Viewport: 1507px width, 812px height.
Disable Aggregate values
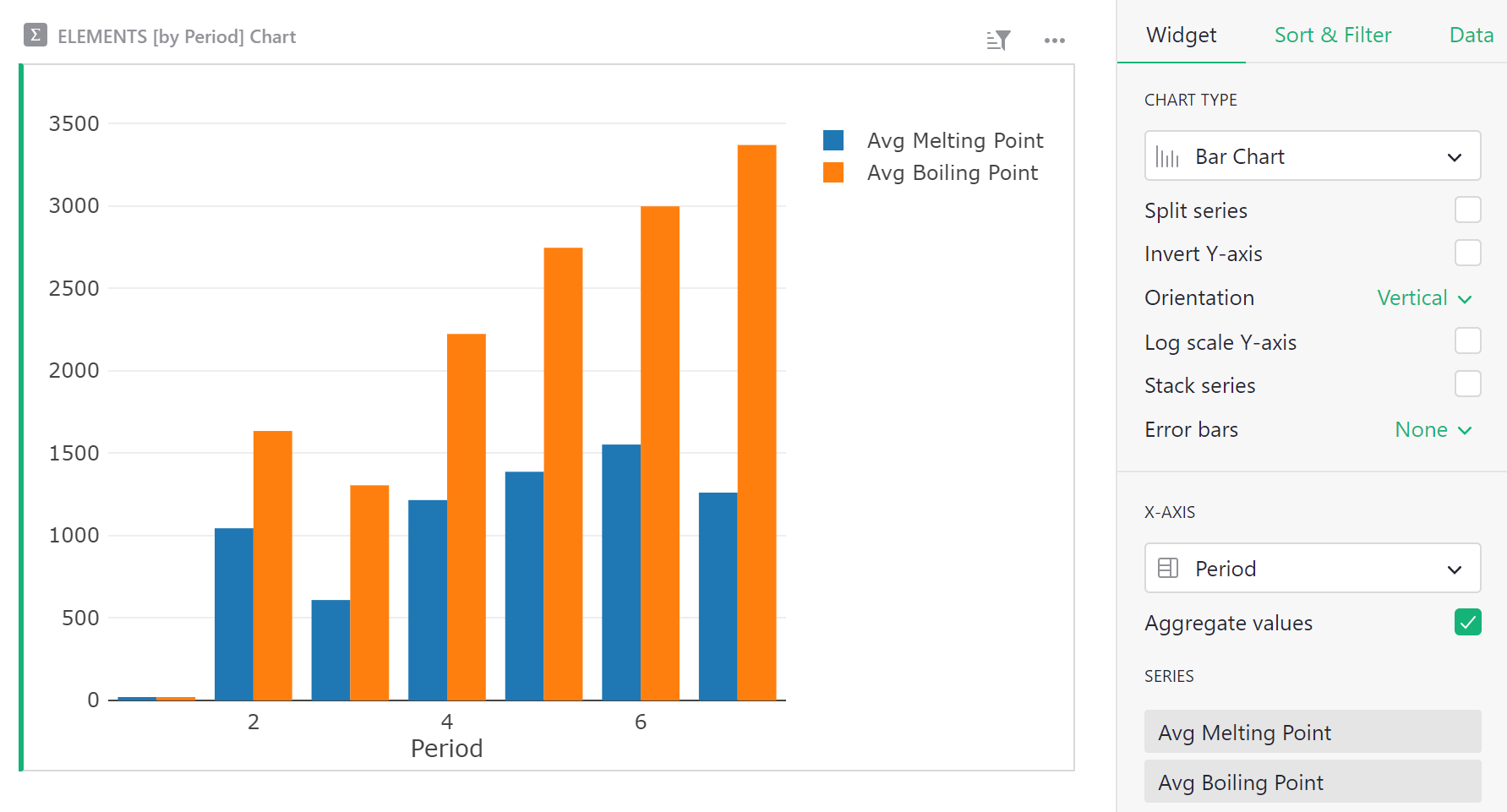pyautogui.click(x=1467, y=622)
